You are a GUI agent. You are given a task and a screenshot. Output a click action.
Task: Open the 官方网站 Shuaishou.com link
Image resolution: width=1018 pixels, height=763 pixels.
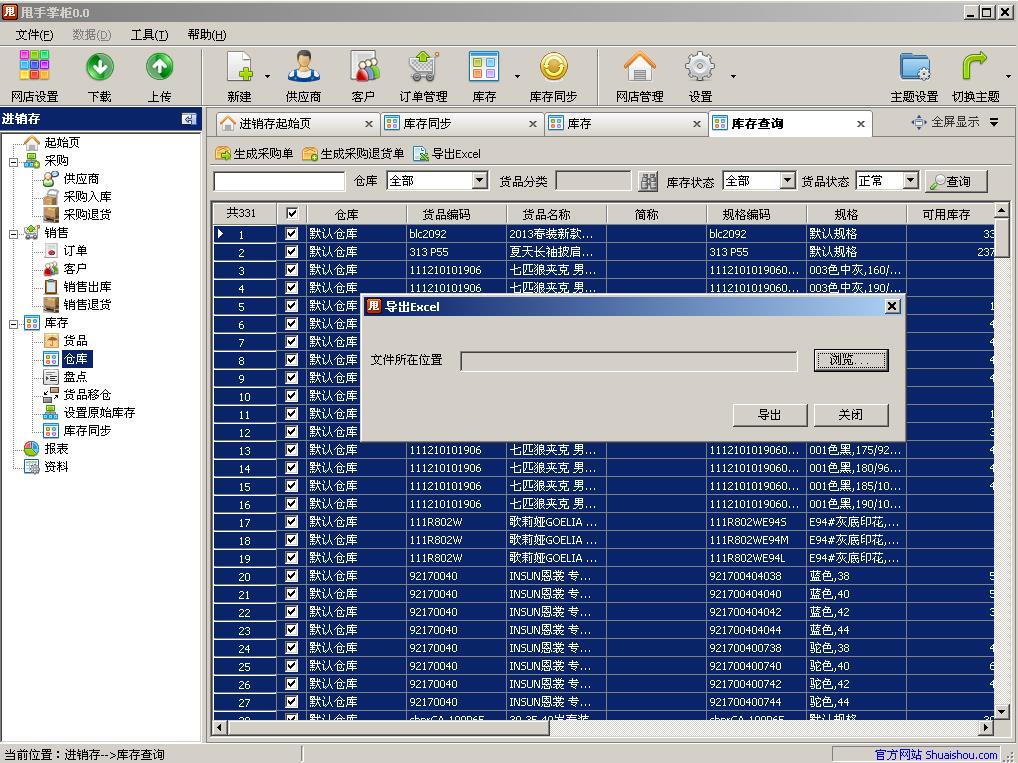click(936, 755)
